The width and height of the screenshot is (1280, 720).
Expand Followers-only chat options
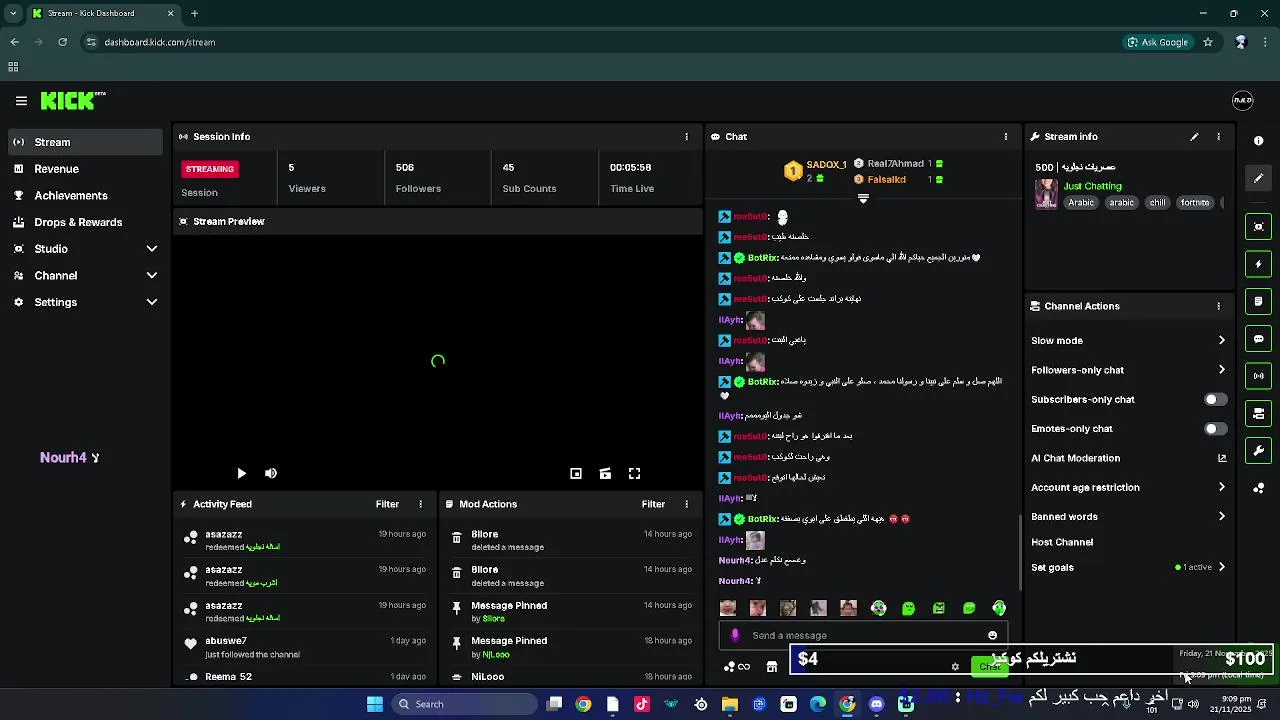point(1129,370)
